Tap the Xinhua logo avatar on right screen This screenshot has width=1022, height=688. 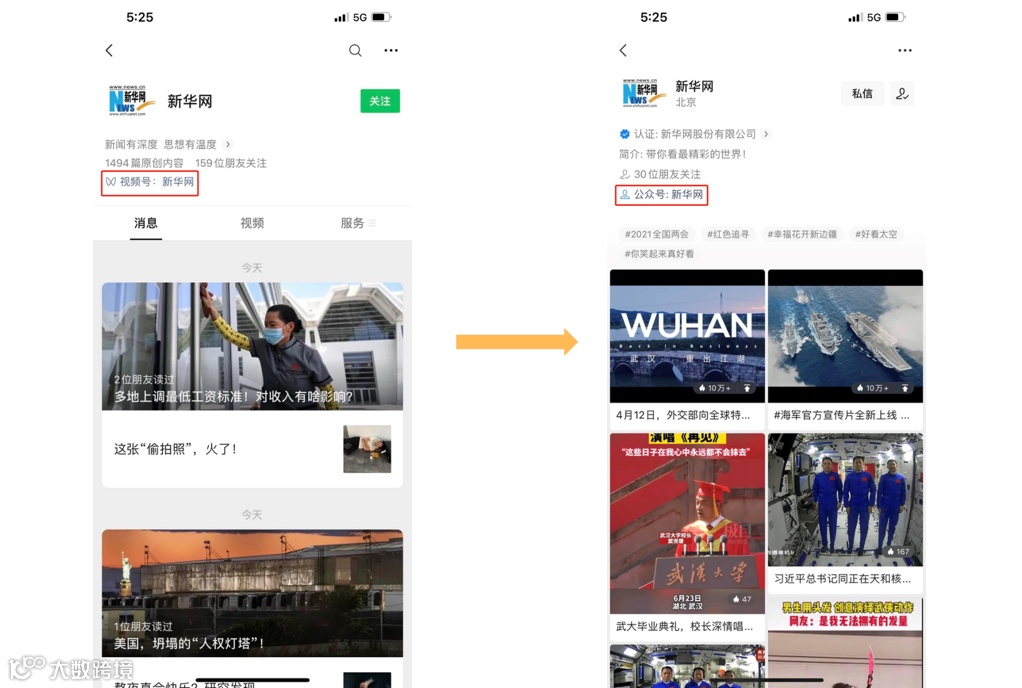coord(644,93)
